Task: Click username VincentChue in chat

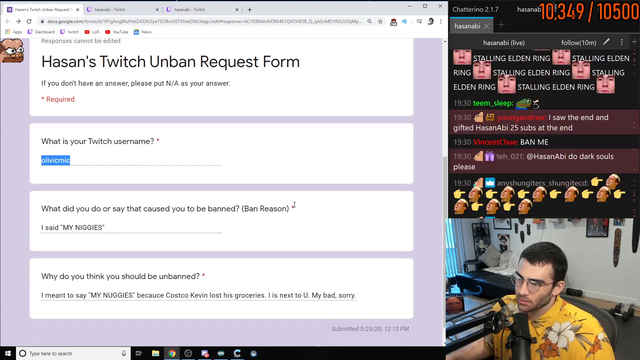Action: click(x=496, y=142)
